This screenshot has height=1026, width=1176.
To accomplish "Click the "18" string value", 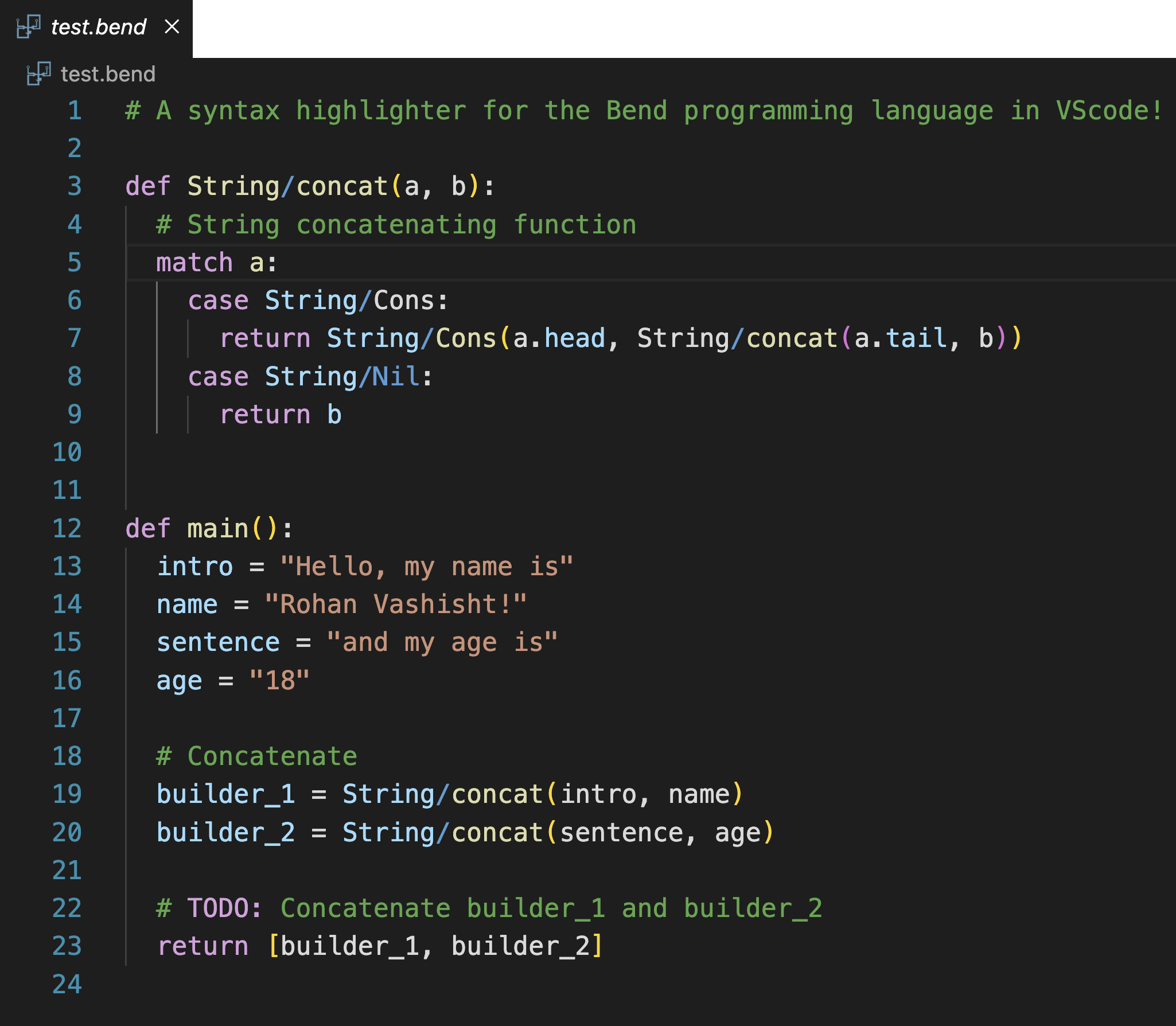I will coord(279,681).
